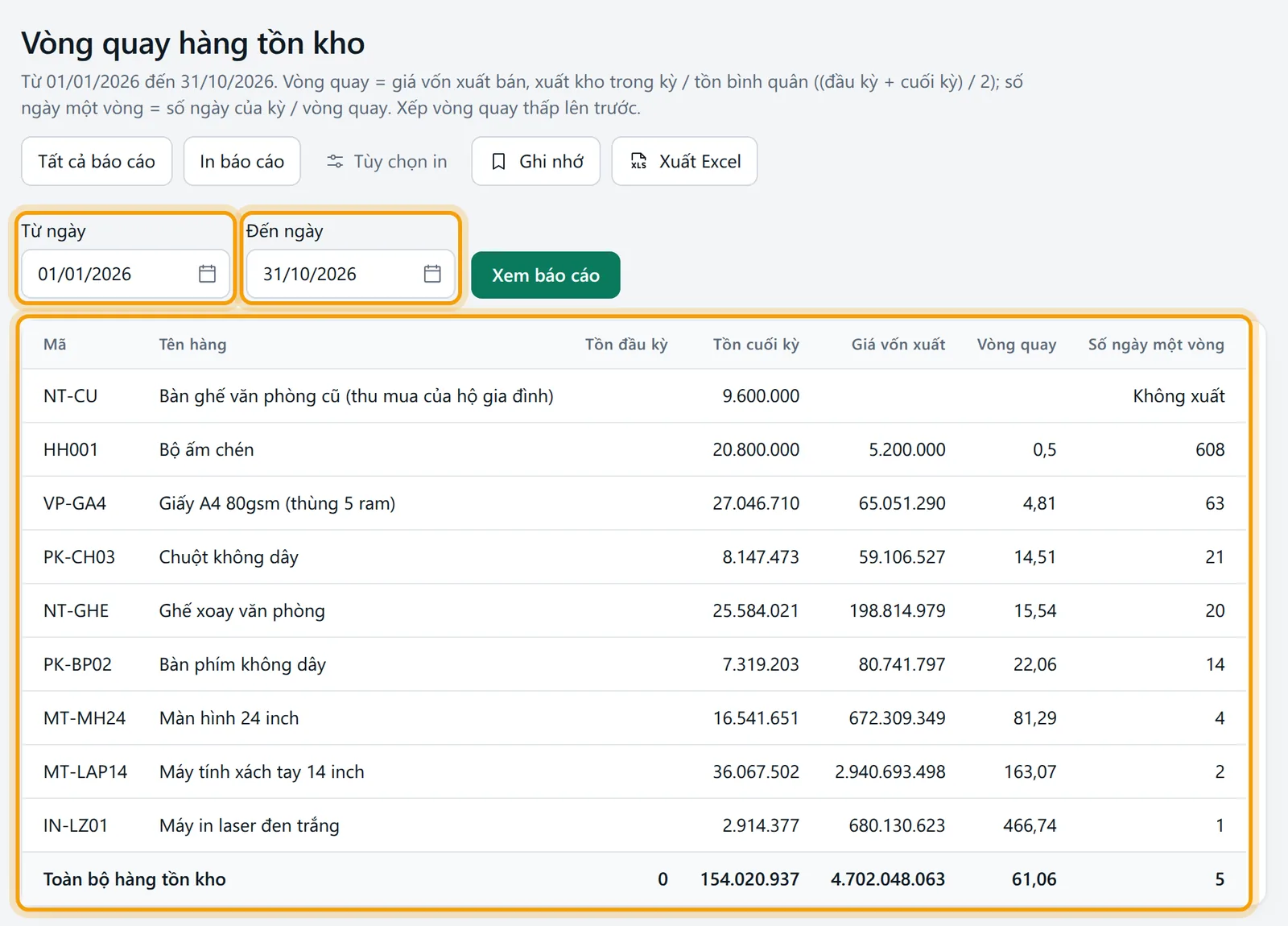The width and height of the screenshot is (1288, 926).
Task: Focus the Đến ngày date field 31/10/2026
Action: pyautogui.click(x=351, y=274)
